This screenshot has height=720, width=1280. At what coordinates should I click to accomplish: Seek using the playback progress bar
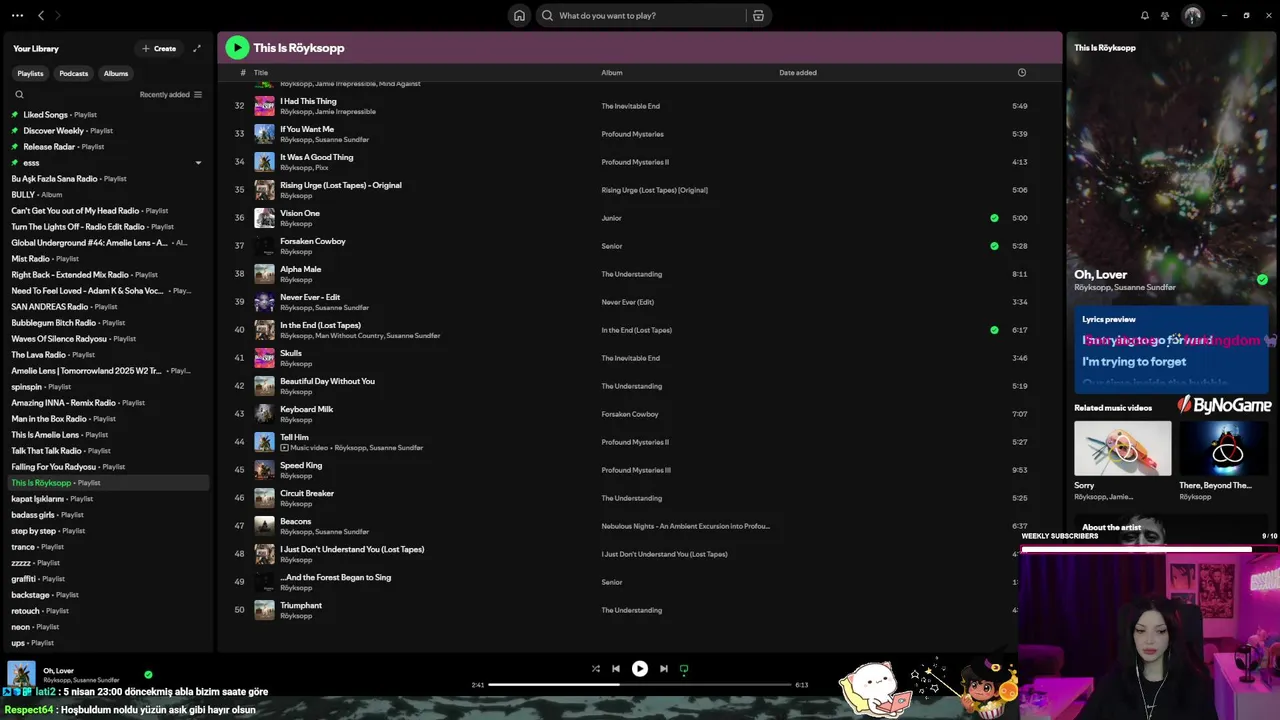click(x=640, y=684)
